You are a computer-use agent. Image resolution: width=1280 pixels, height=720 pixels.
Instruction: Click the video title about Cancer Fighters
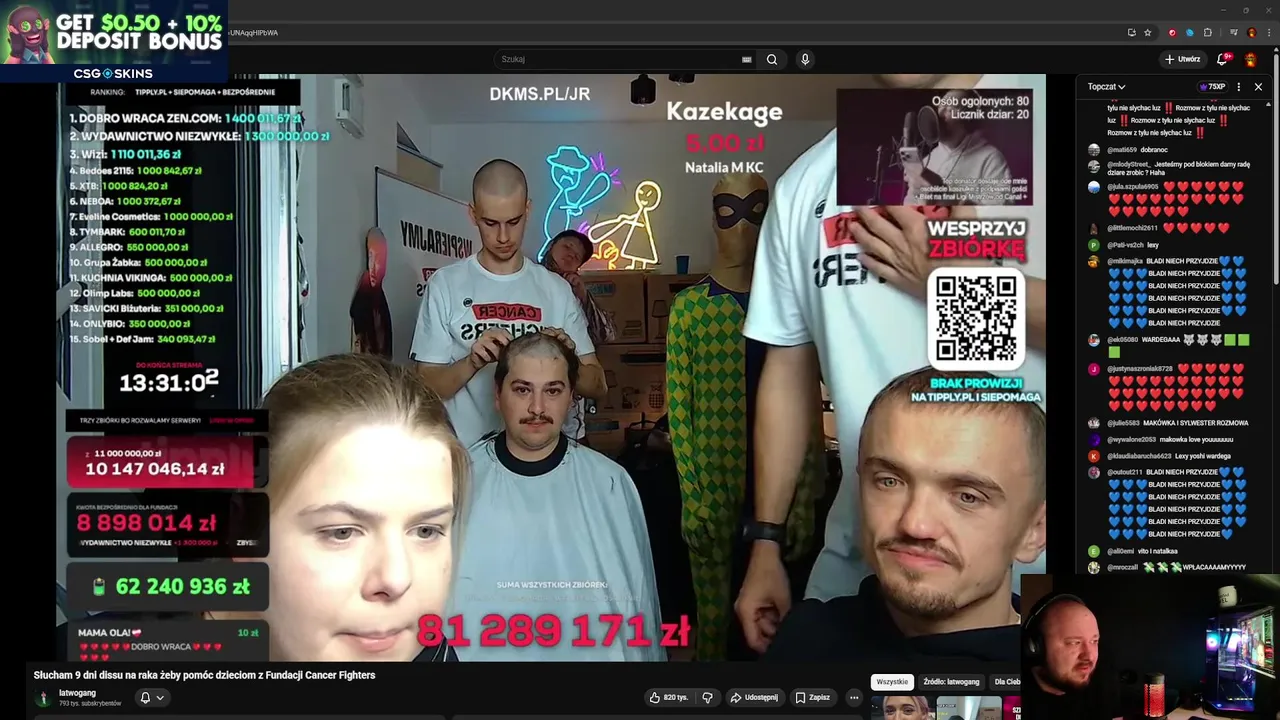tap(204, 675)
